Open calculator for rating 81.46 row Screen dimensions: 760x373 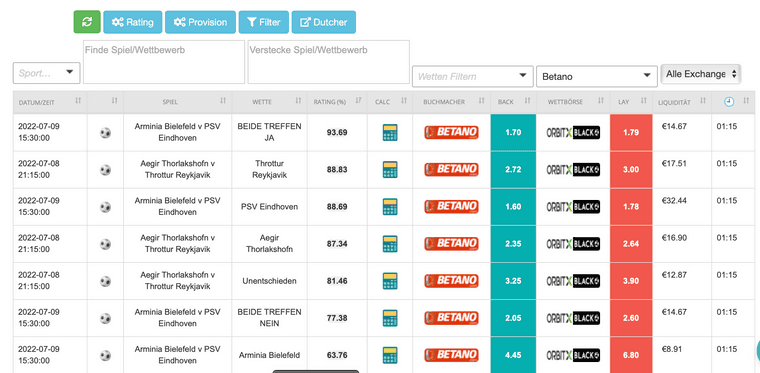(390, 281)
